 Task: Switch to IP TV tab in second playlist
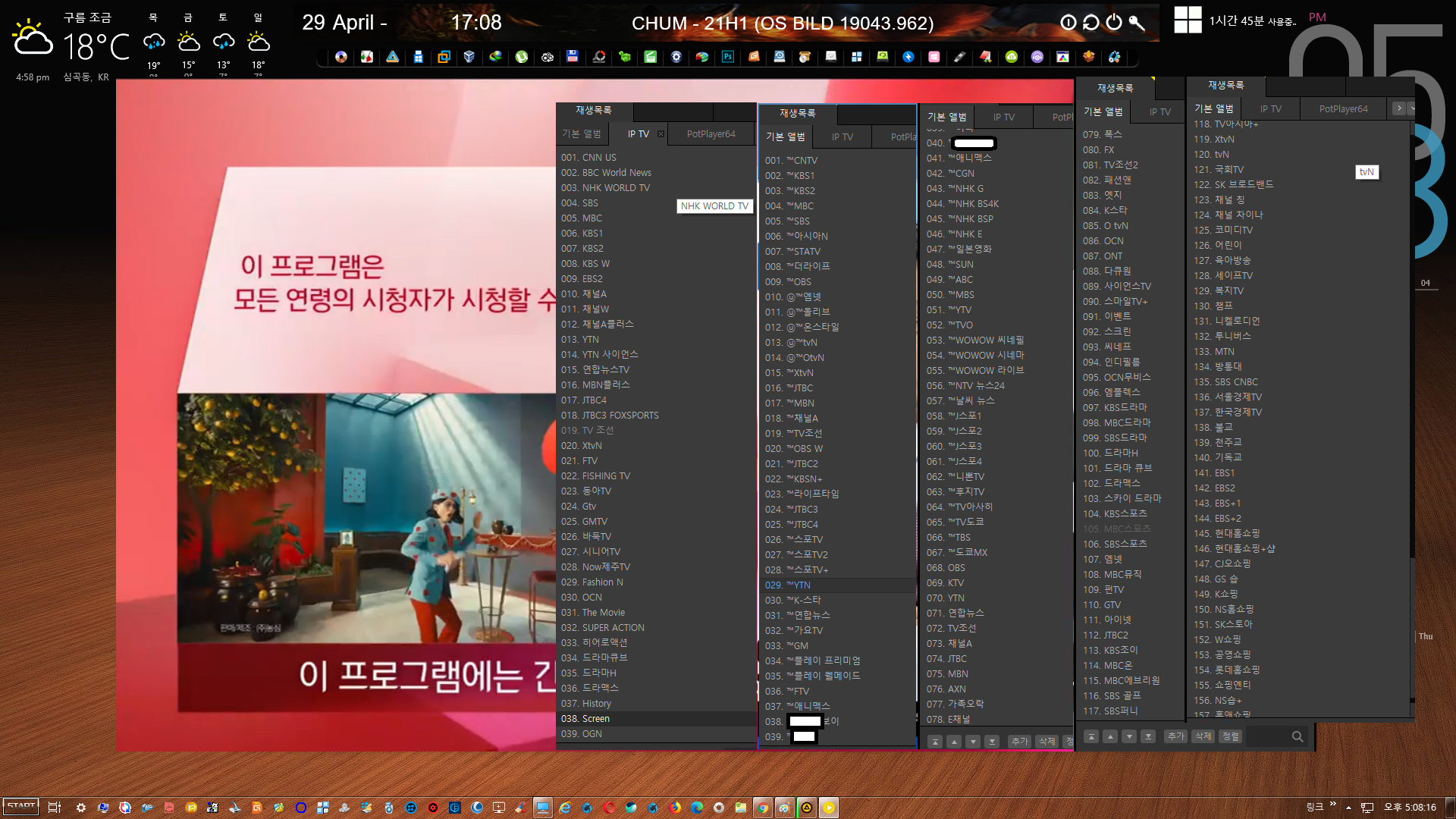point(843,137)
